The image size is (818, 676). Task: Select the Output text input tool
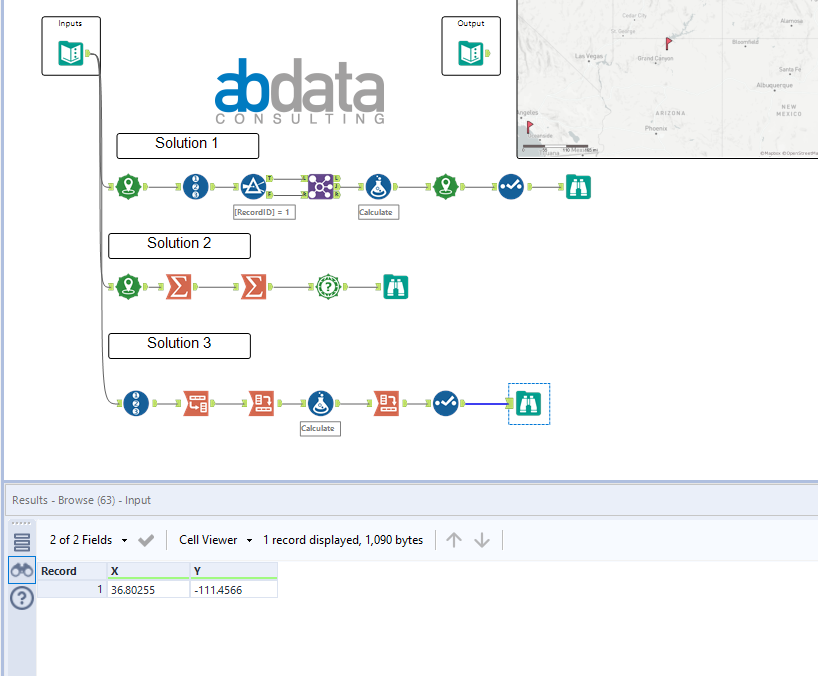[471, 53]
